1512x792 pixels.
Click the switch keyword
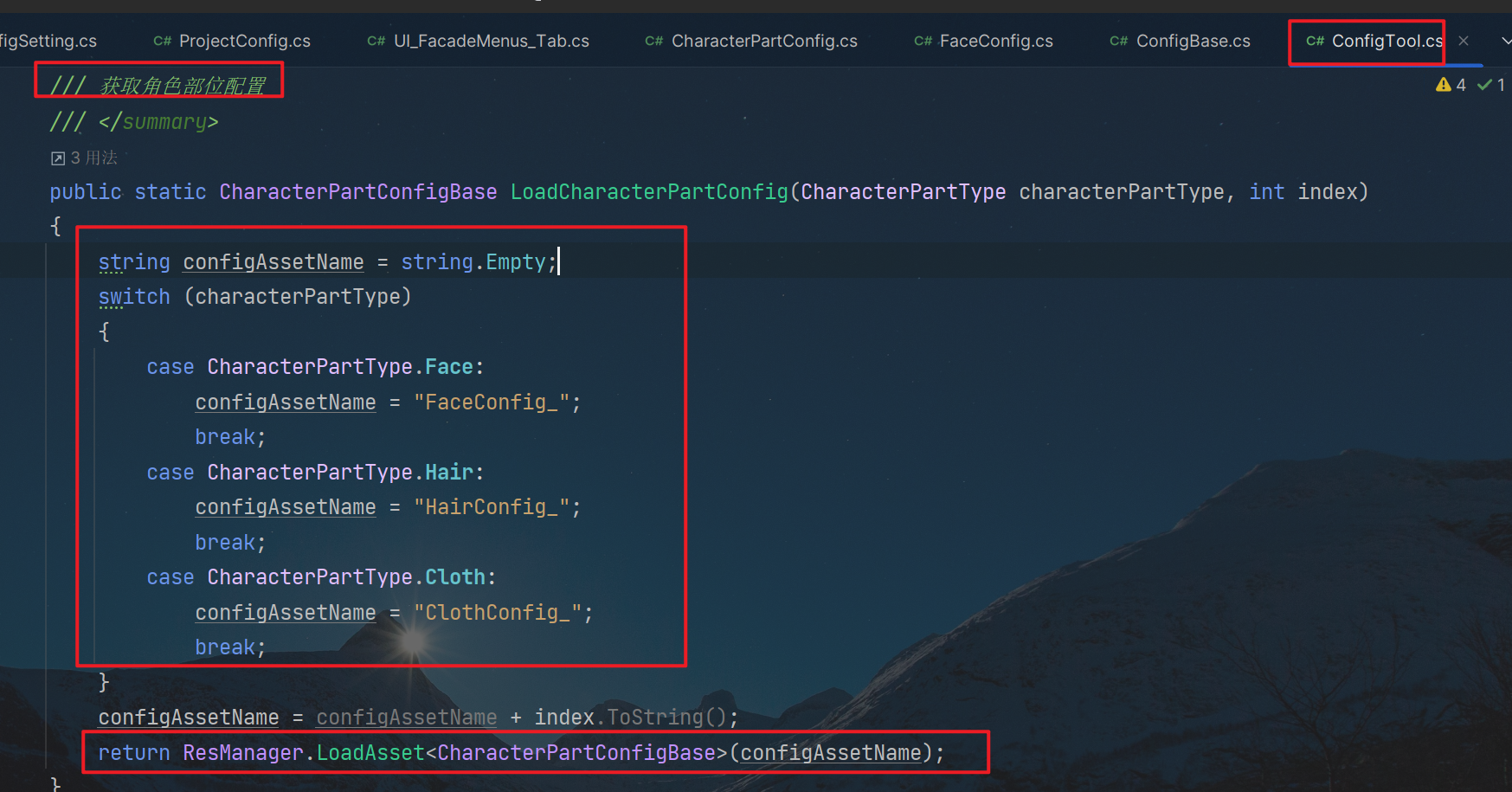[134, 297]
